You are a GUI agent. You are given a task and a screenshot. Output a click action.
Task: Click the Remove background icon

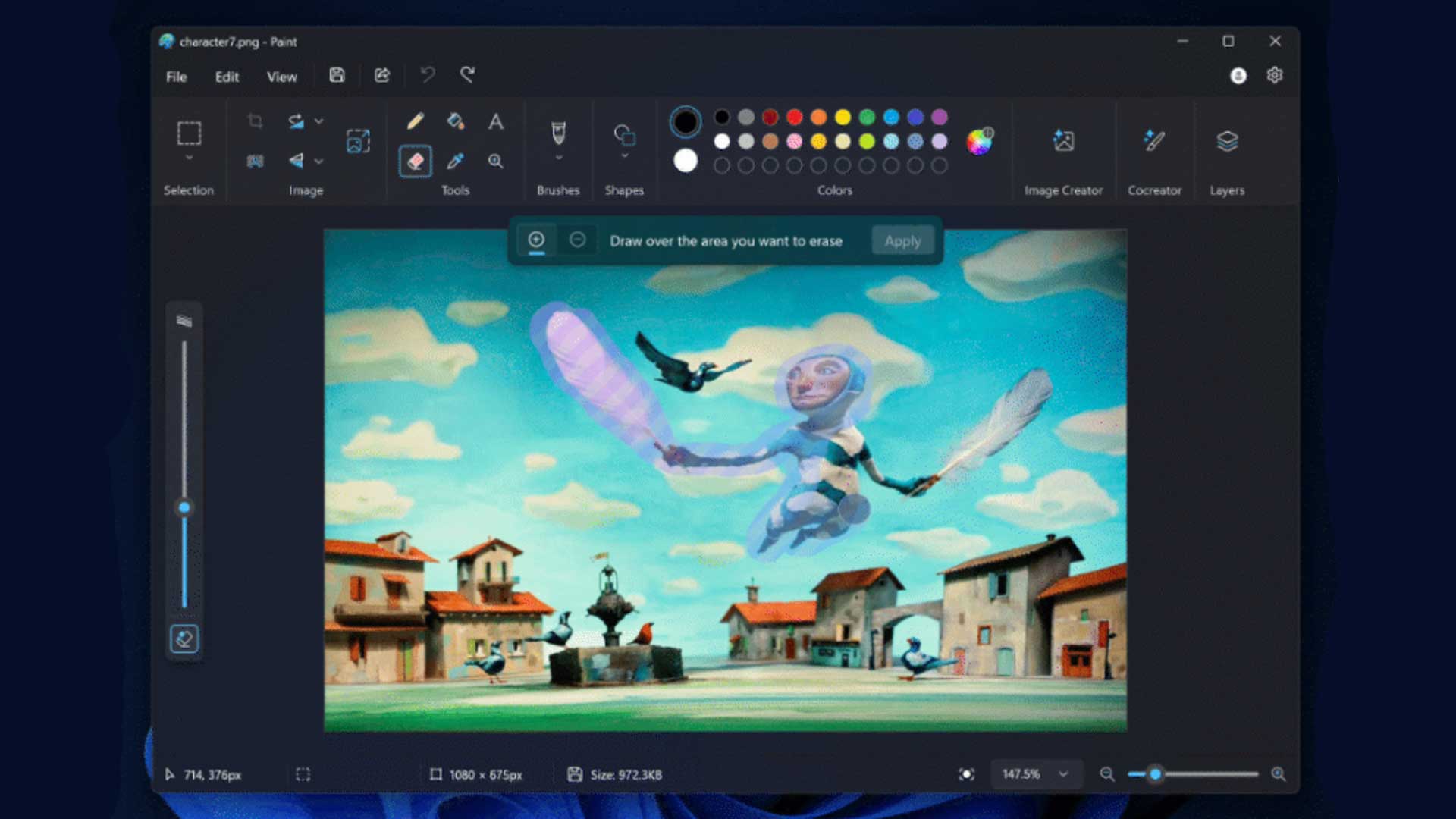click(x=256, y=161)
